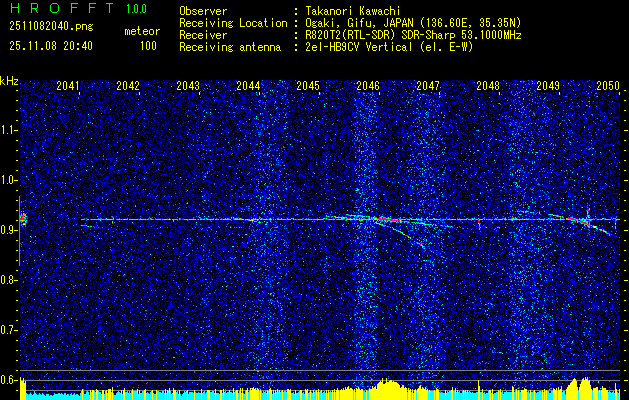
Task: Click antenna text 2el-HB9CV Vertical
Action: point(359,47)
